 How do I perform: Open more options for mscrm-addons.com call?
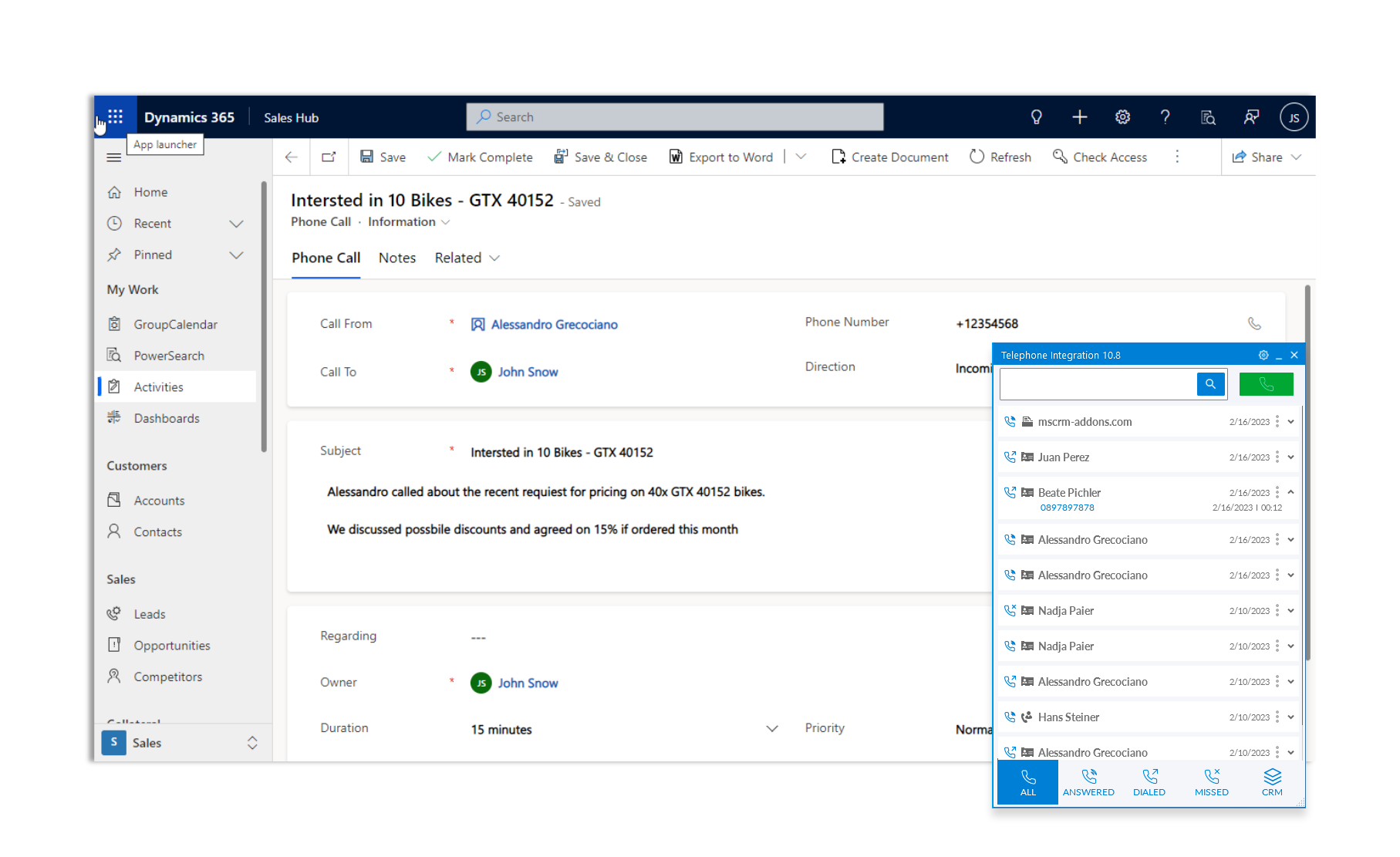coord(1277,421)
